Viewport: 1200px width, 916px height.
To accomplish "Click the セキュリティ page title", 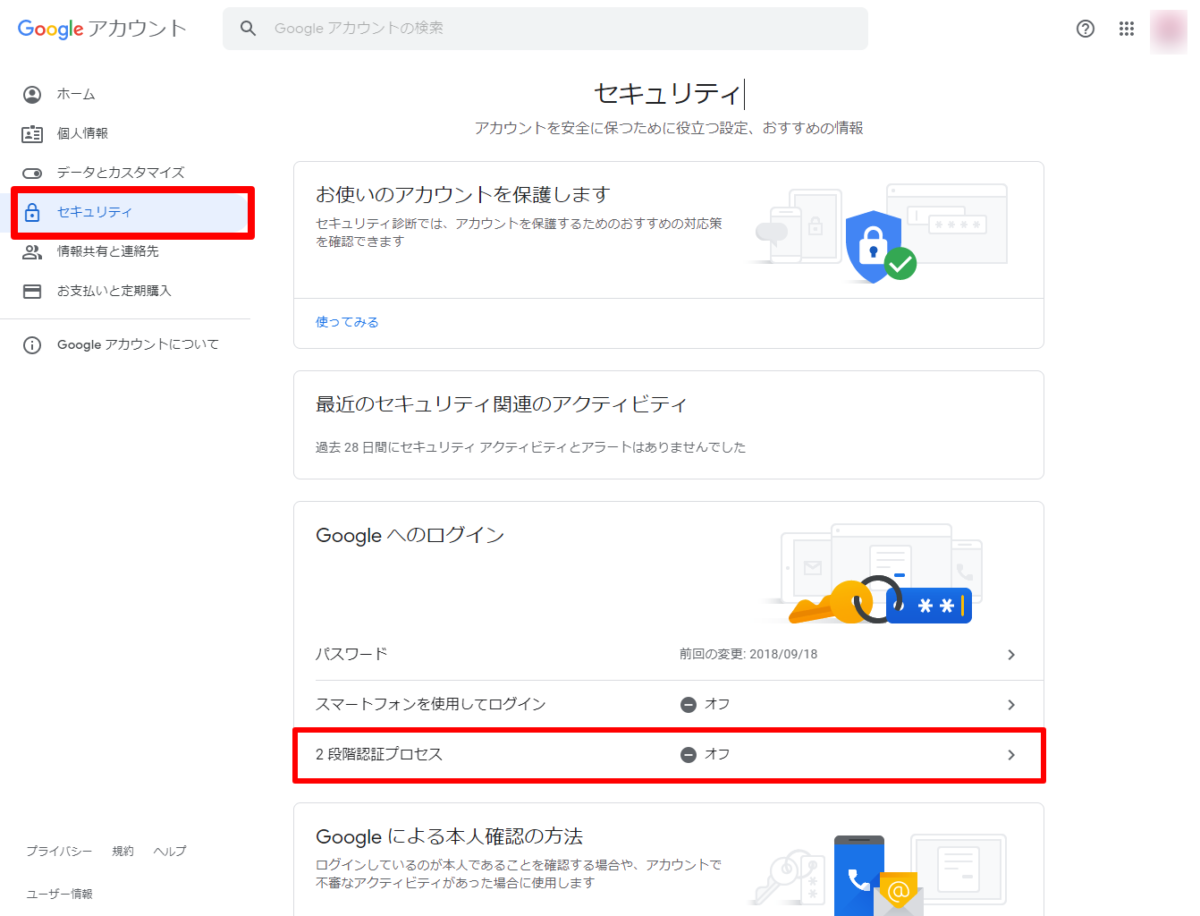I will coord(668,93).
